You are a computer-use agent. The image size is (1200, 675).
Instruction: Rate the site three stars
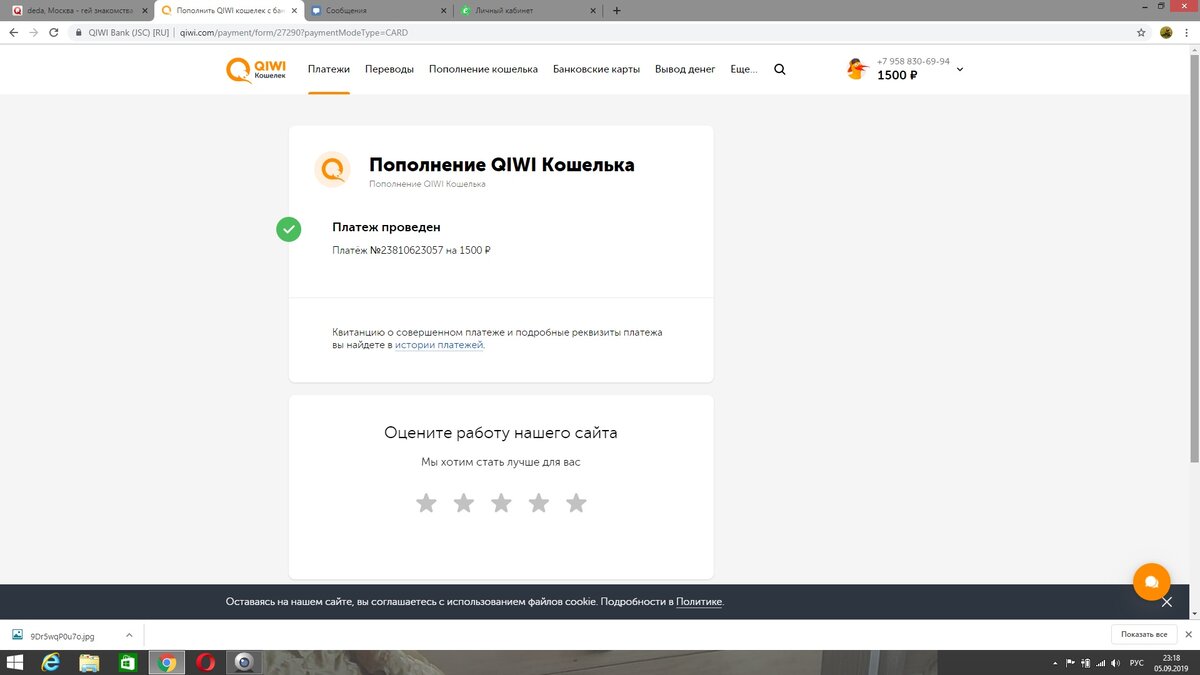point(501,503)
